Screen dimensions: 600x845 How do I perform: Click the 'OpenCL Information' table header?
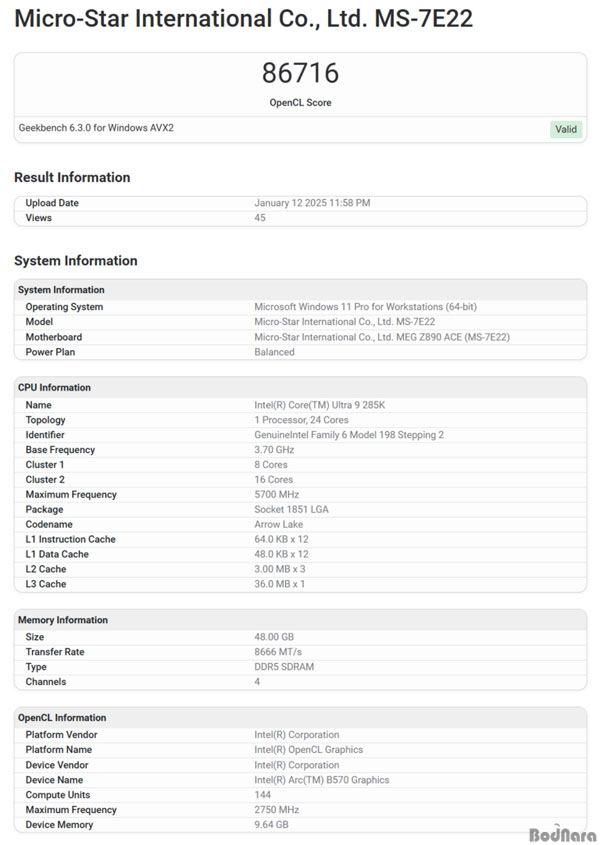point(300,717)
